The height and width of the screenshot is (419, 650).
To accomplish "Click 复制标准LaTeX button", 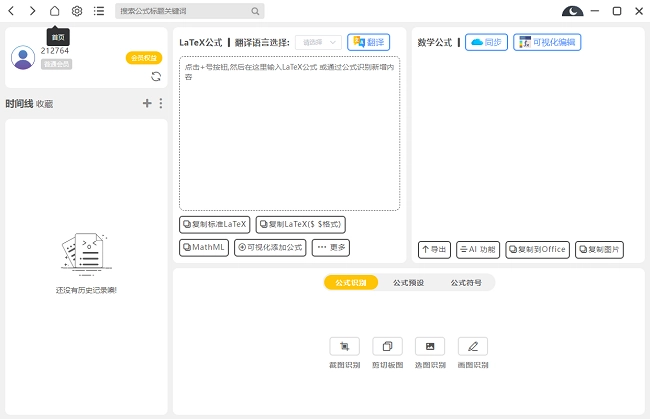I will coord(215,225).
